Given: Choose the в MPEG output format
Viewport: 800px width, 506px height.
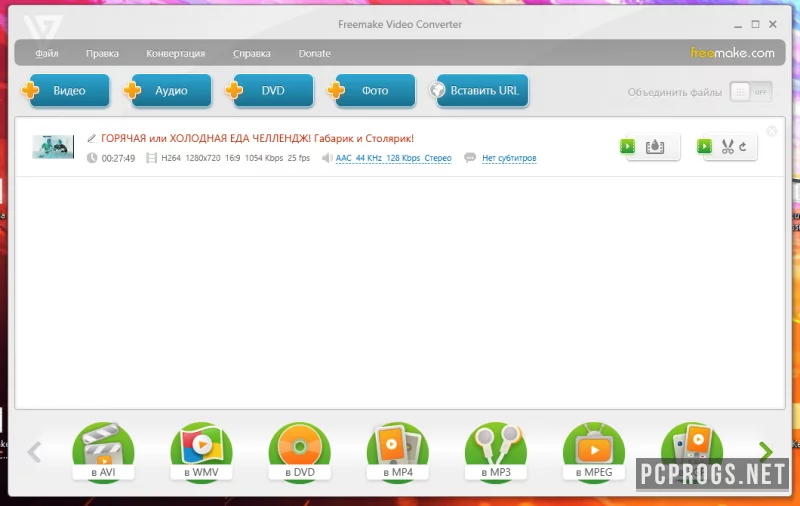Looking at the screenshot, I should (x=594, y=452).
